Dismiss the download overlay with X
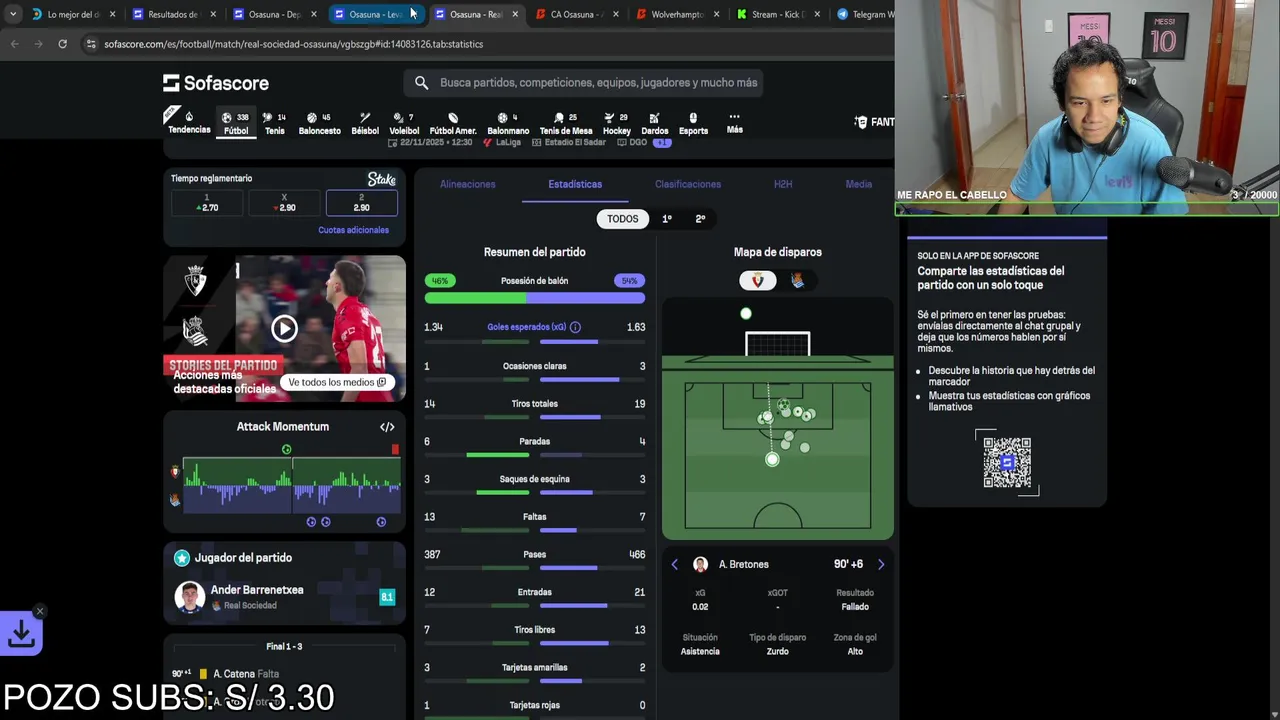Screen dimensions: 1280x720 [x=40, y=611]
